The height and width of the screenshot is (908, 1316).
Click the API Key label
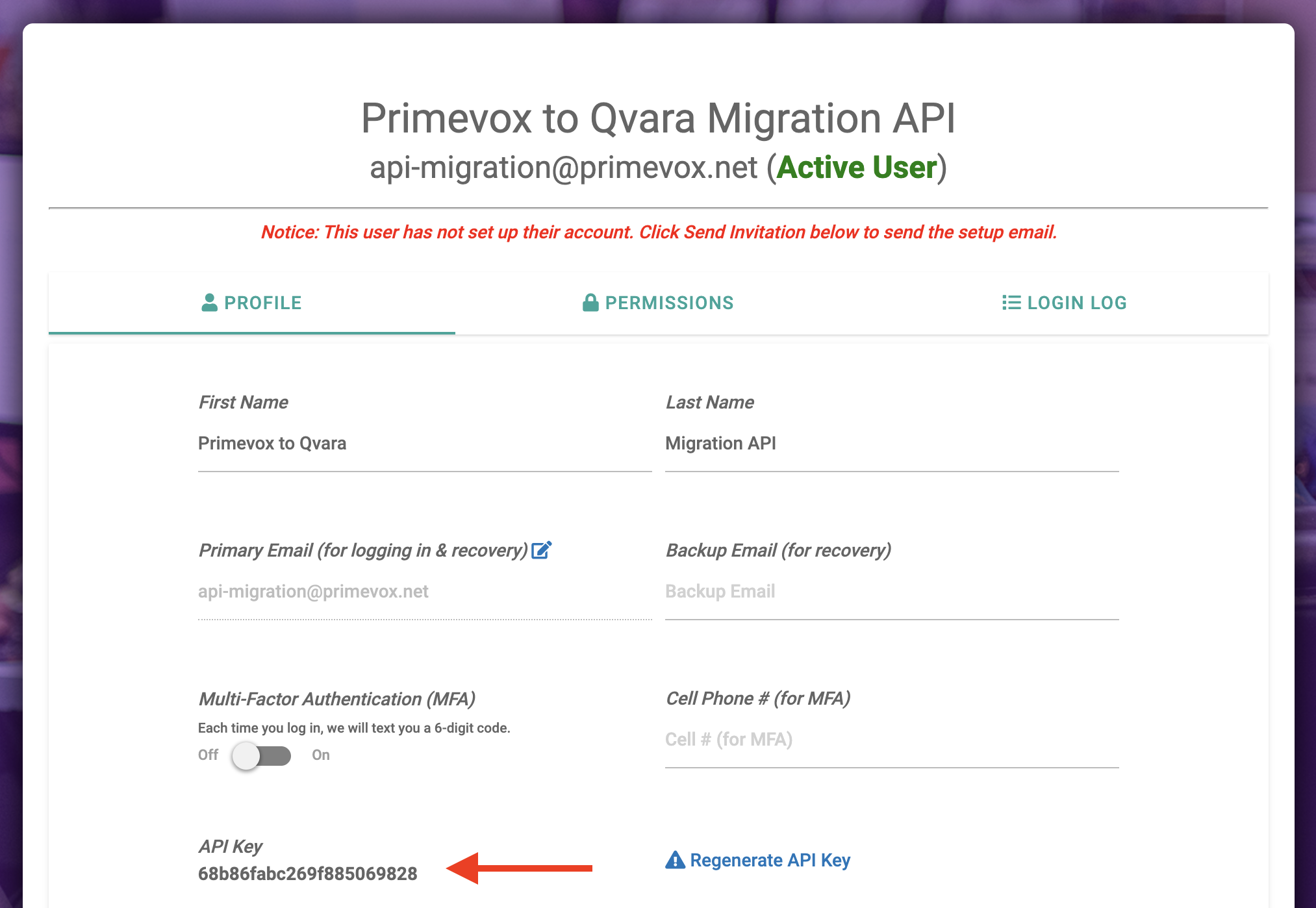pos(231,846)
